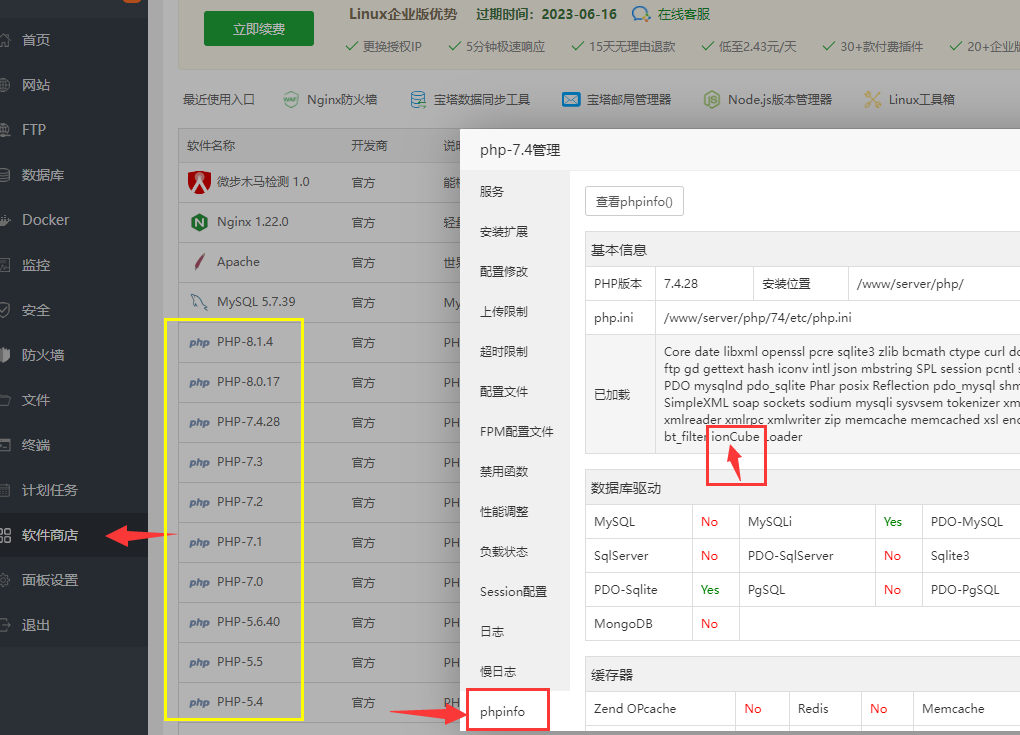The width and height of the screenshot is (1020, 735).
Task: Click the 软件商店 grid icon
Action: pyautogui.click(x=5, y=535)
